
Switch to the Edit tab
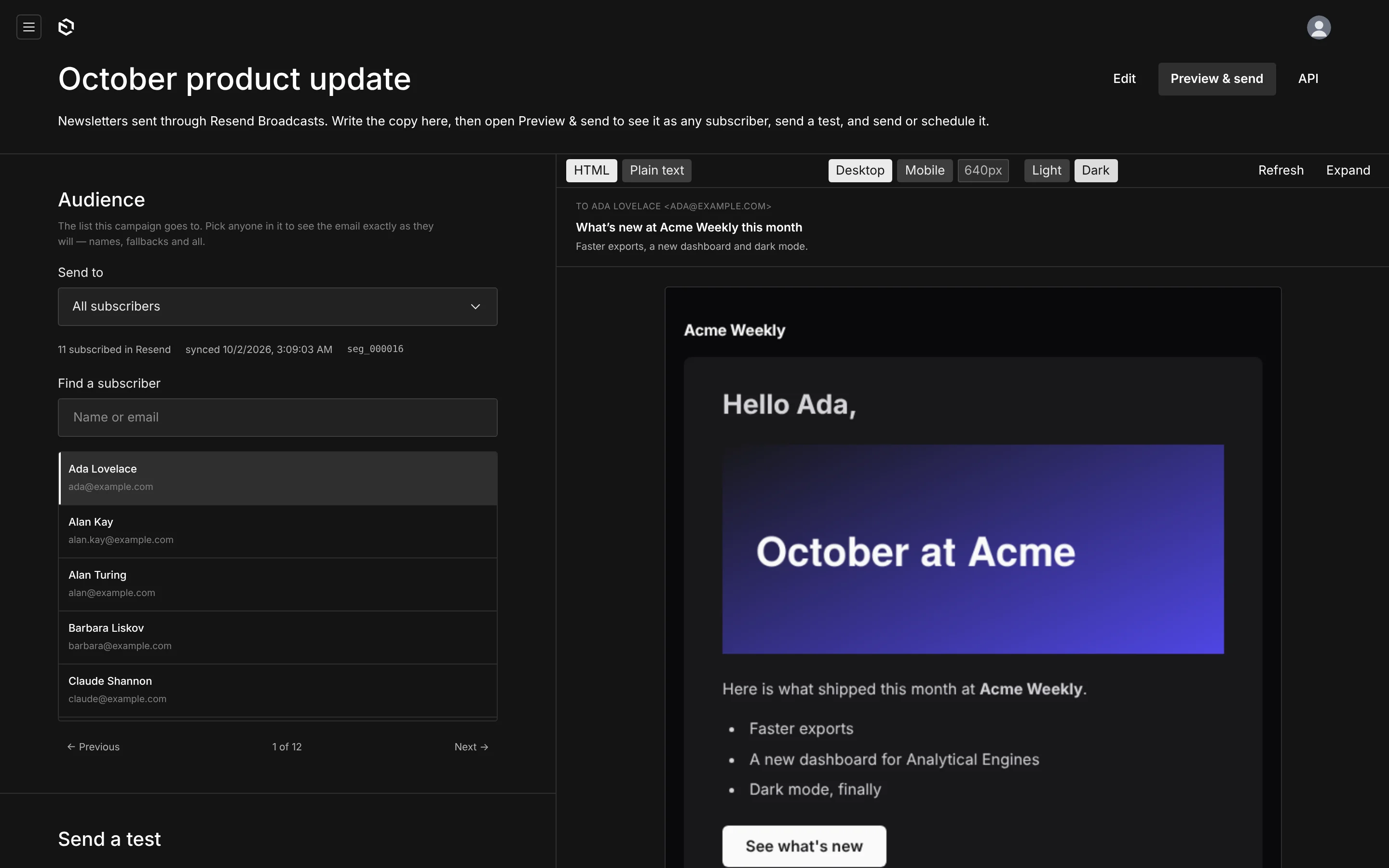pos(1124,79)
